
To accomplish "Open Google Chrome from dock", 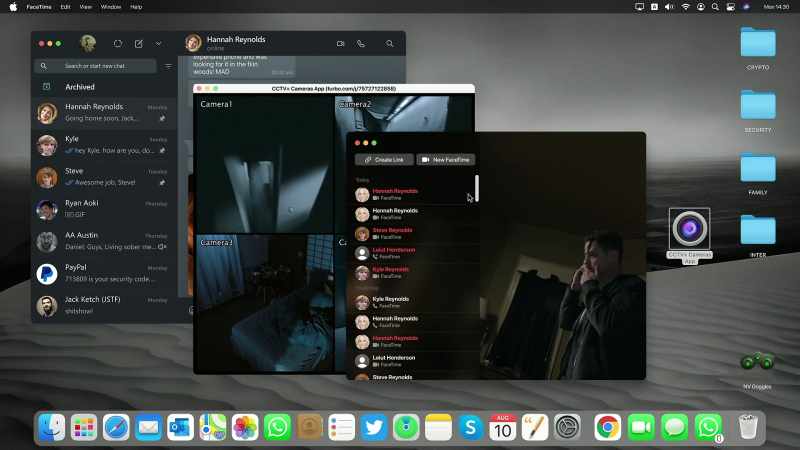I will pyautogui.click(x=607, y=427).
